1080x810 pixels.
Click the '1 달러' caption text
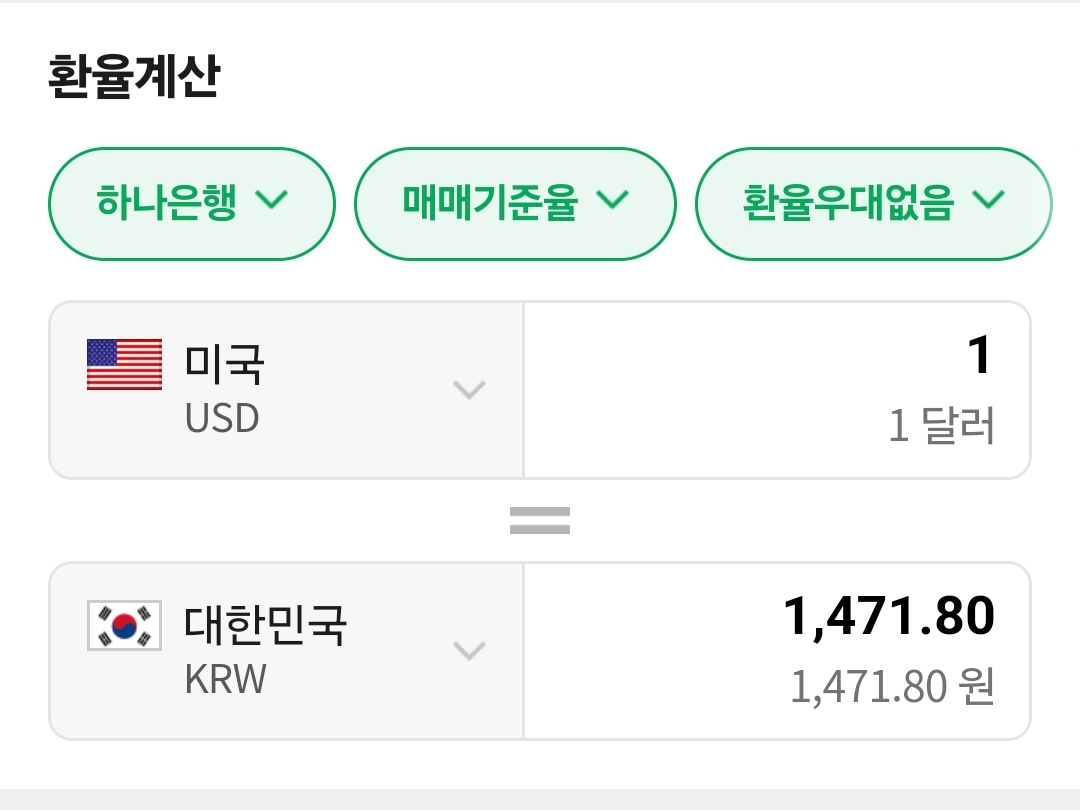tap(941, 427)
